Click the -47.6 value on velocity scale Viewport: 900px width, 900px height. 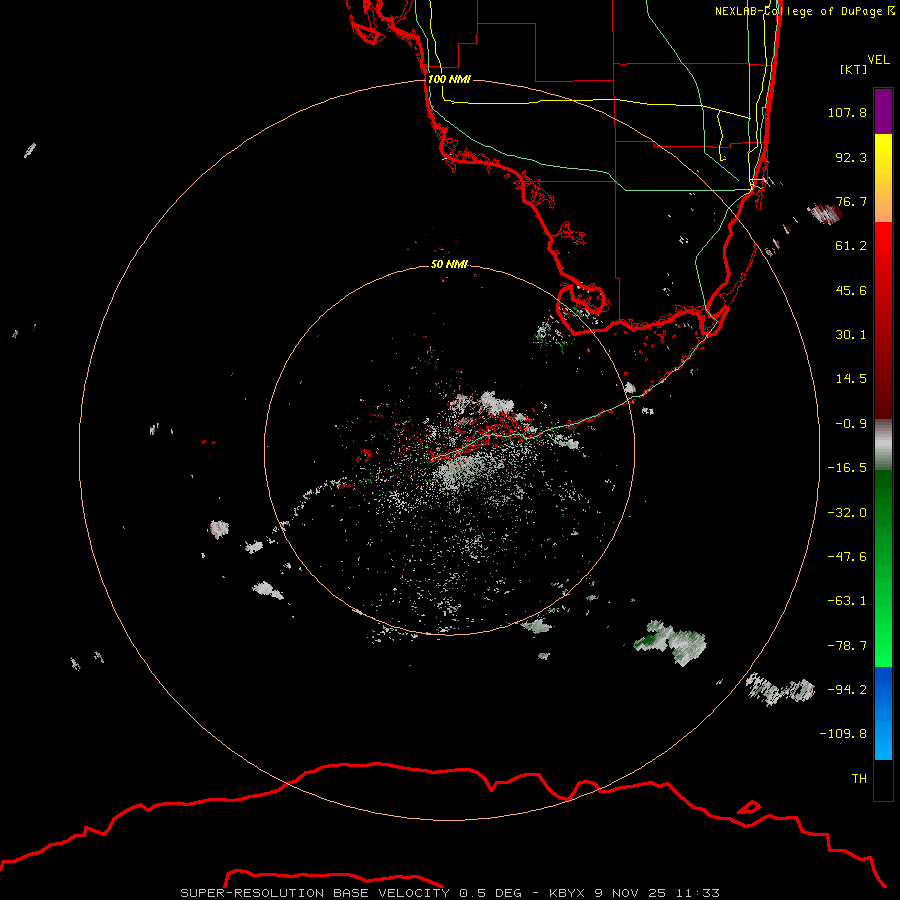click(847, 557)
